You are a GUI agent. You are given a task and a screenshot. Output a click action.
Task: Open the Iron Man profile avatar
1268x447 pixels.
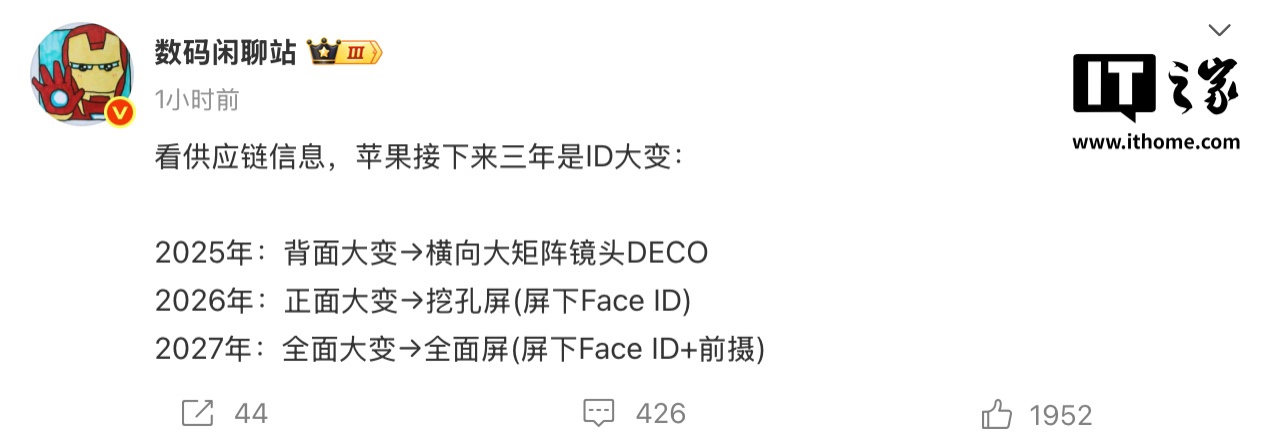(82, 74)
